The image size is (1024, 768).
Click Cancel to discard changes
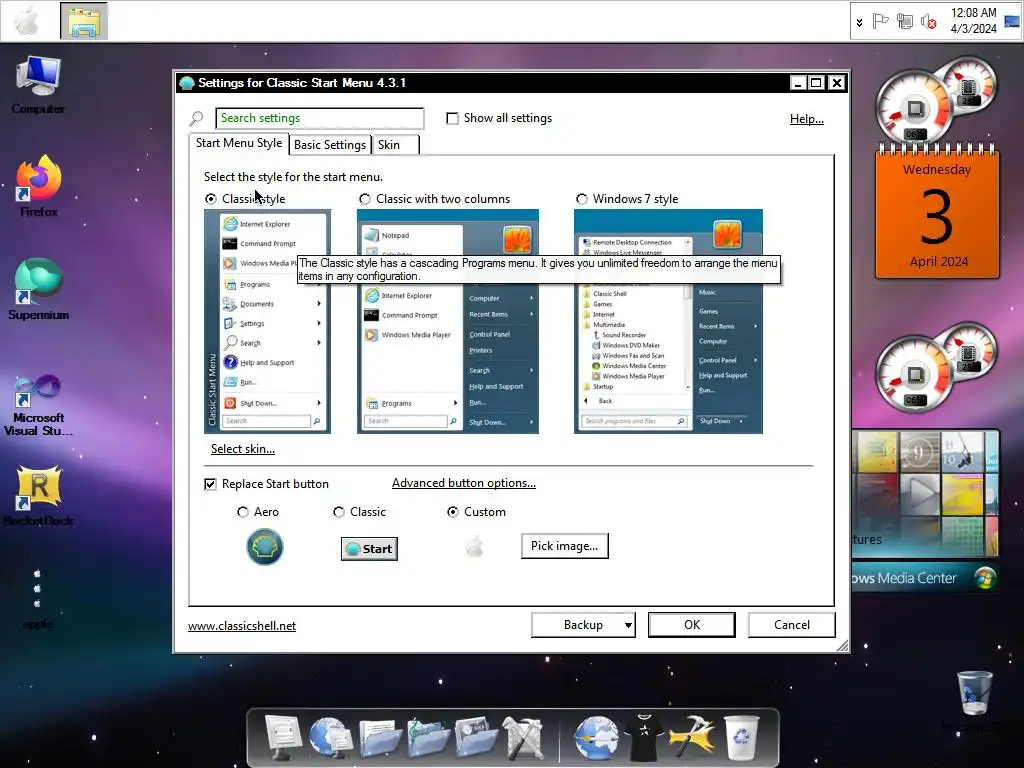pos(792,625)
